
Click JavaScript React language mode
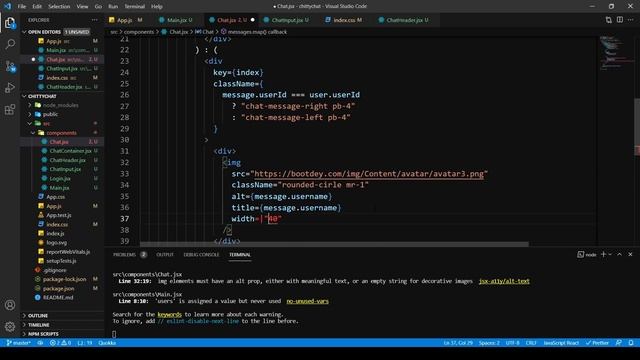561,343
